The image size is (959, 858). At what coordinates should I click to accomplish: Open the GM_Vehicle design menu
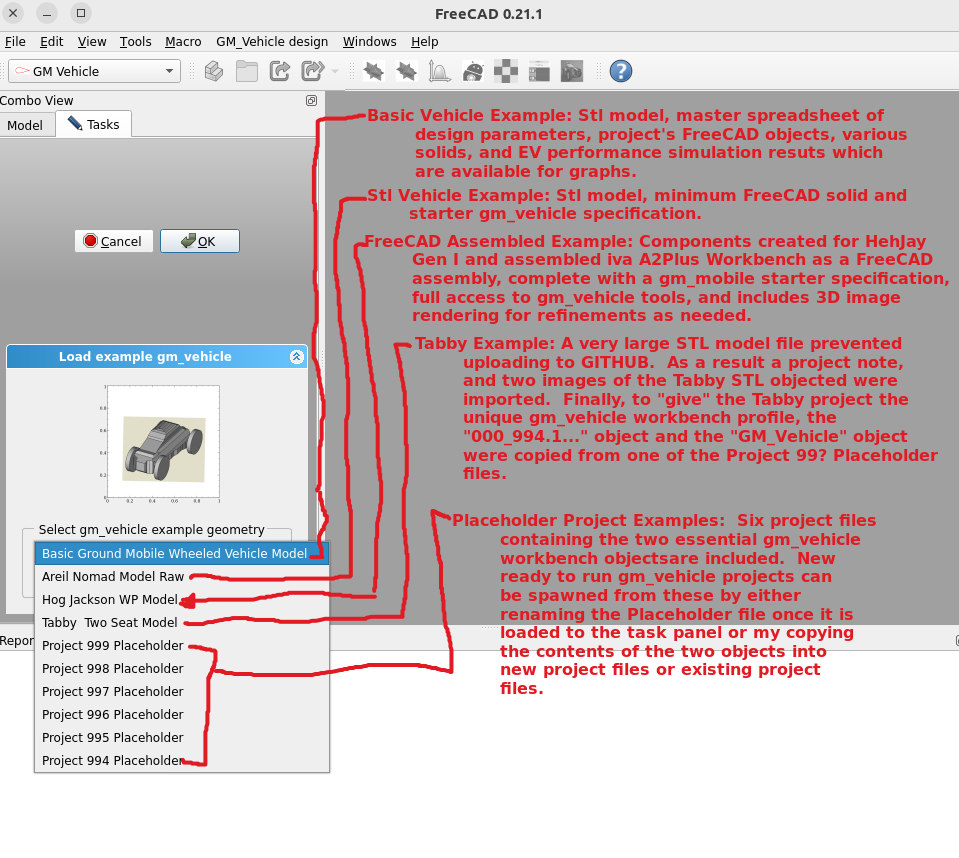272,42
